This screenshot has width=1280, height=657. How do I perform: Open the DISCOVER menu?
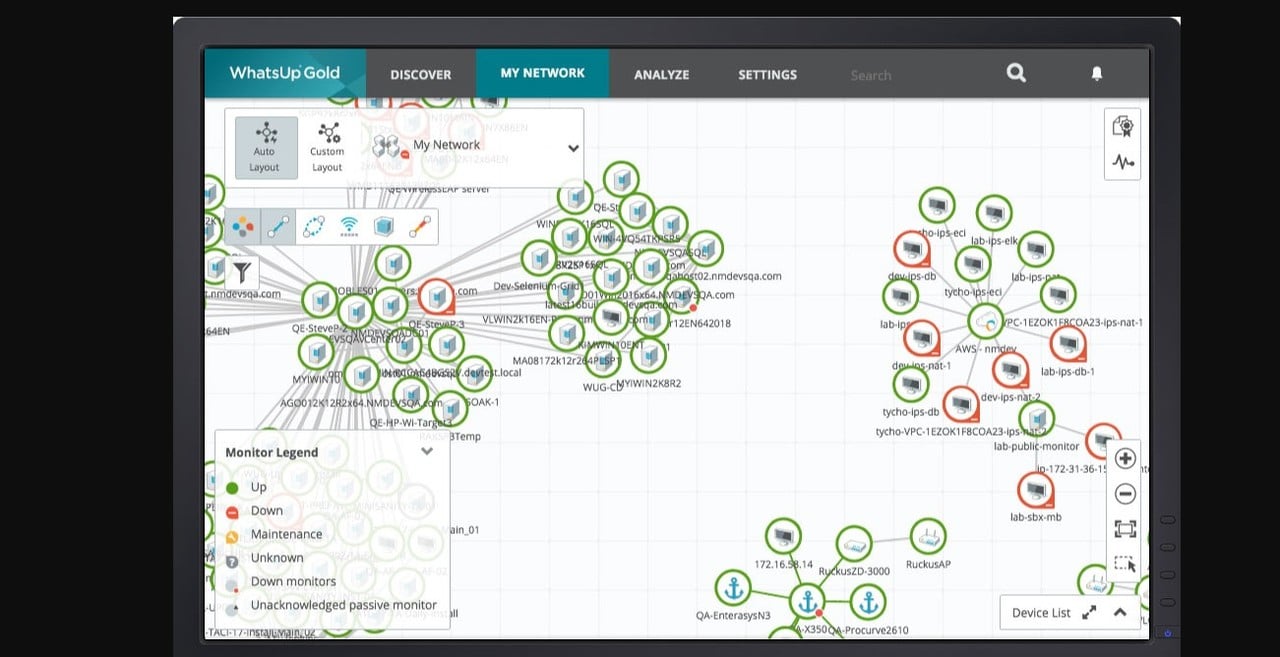[x=420, y=74]
